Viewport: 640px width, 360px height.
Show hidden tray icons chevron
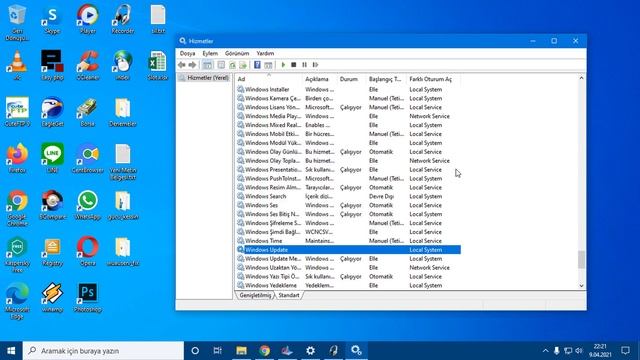point(545,351)
